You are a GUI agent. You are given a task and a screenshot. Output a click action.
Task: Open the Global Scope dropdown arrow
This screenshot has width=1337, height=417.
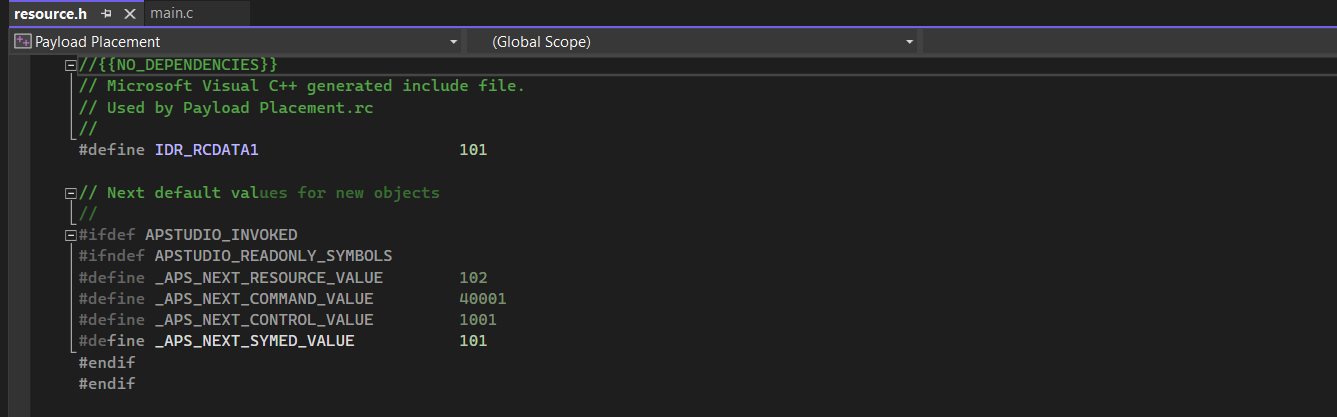[909, 42]
